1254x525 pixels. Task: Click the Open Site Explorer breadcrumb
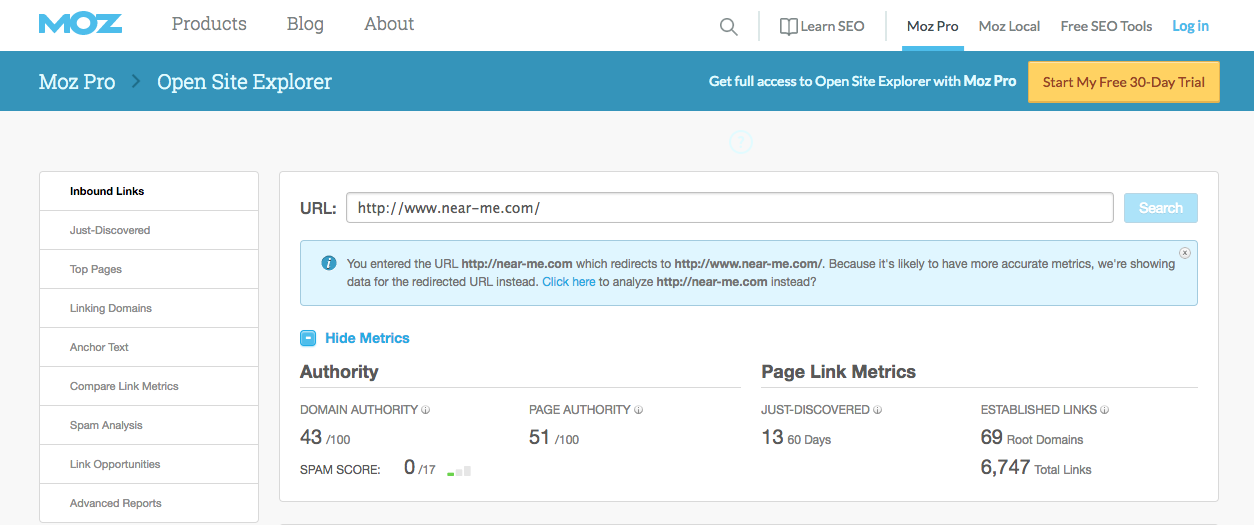[x=244, y=82]
